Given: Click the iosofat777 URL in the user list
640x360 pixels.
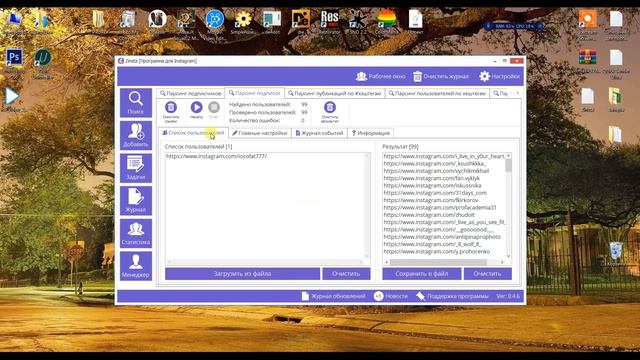Looking at the screenshot, I should [x=216, y=156].
